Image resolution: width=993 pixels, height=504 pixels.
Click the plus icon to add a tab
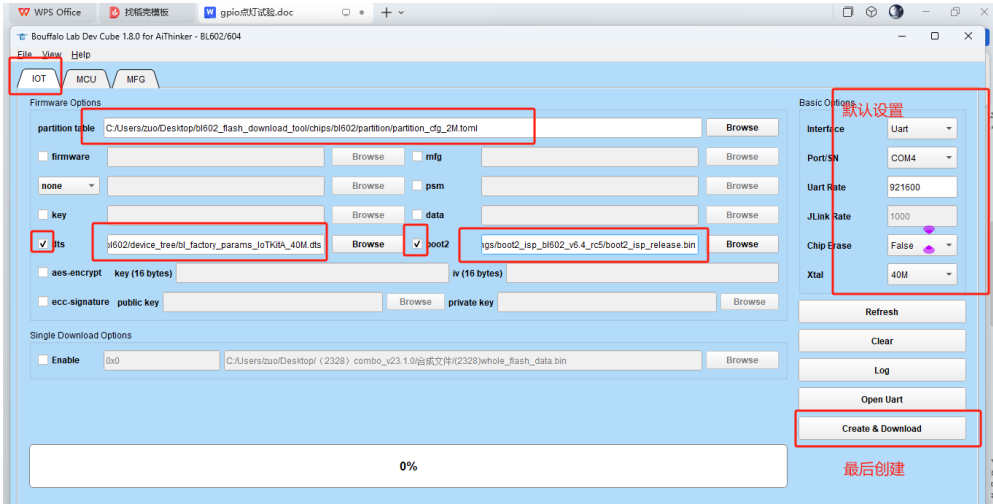click(386, 12)
